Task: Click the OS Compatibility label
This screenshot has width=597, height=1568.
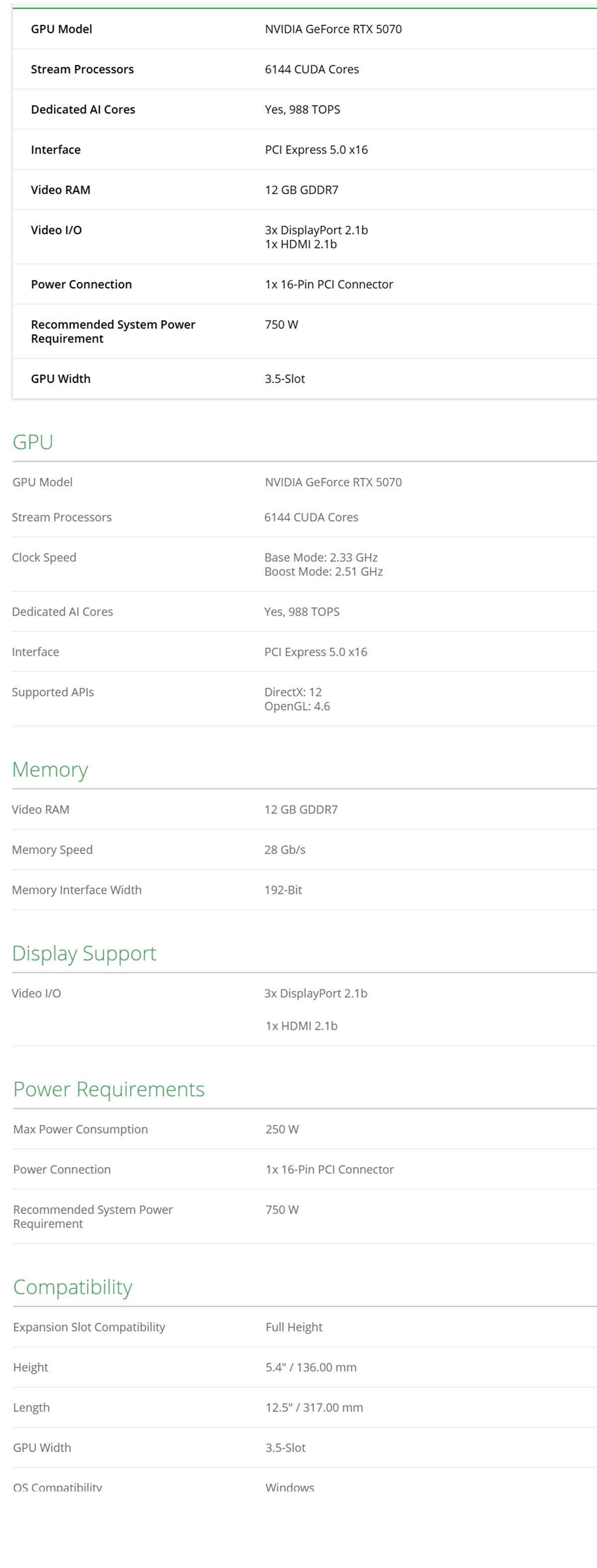Action: click(57, 1487)
